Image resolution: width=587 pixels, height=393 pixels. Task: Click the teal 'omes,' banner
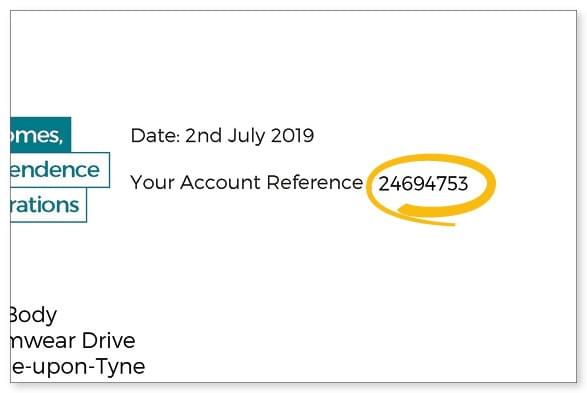pos(40,135)
